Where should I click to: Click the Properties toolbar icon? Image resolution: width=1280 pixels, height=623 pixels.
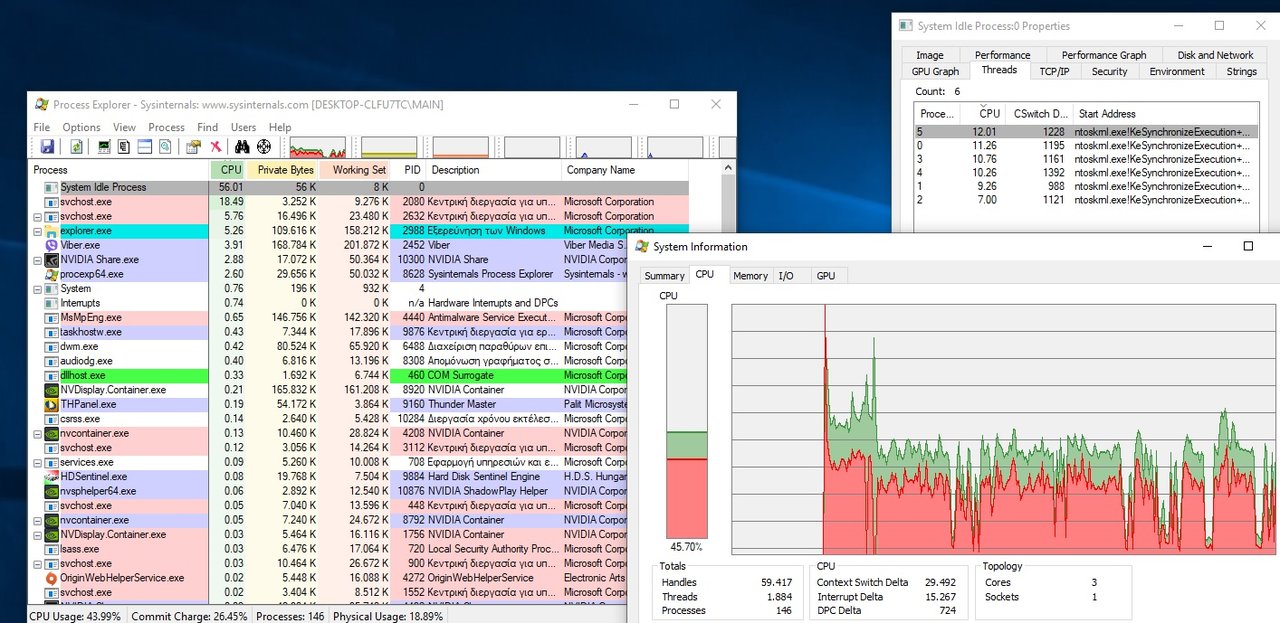[194, 147]
